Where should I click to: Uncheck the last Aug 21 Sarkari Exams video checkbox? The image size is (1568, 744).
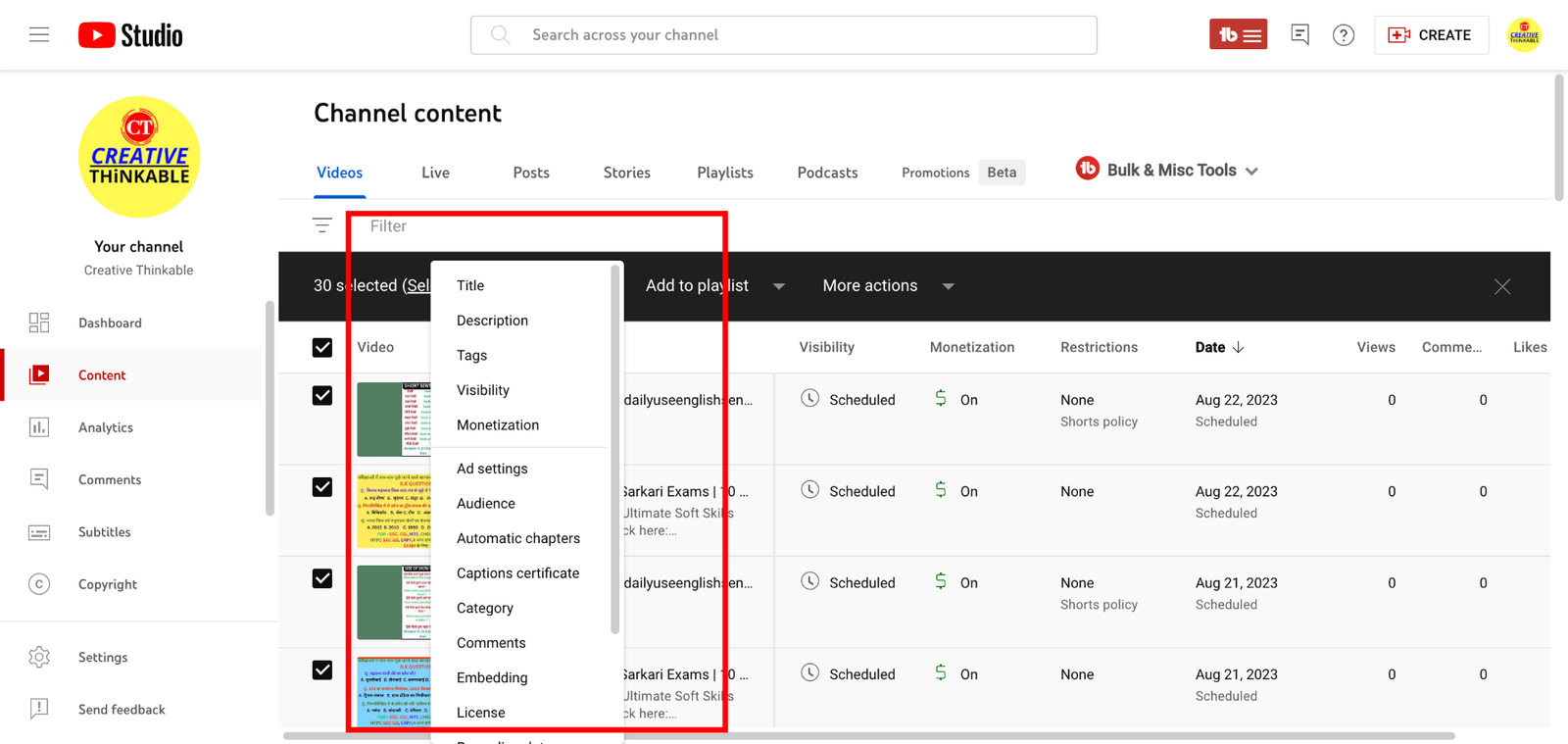pos(322,670)
